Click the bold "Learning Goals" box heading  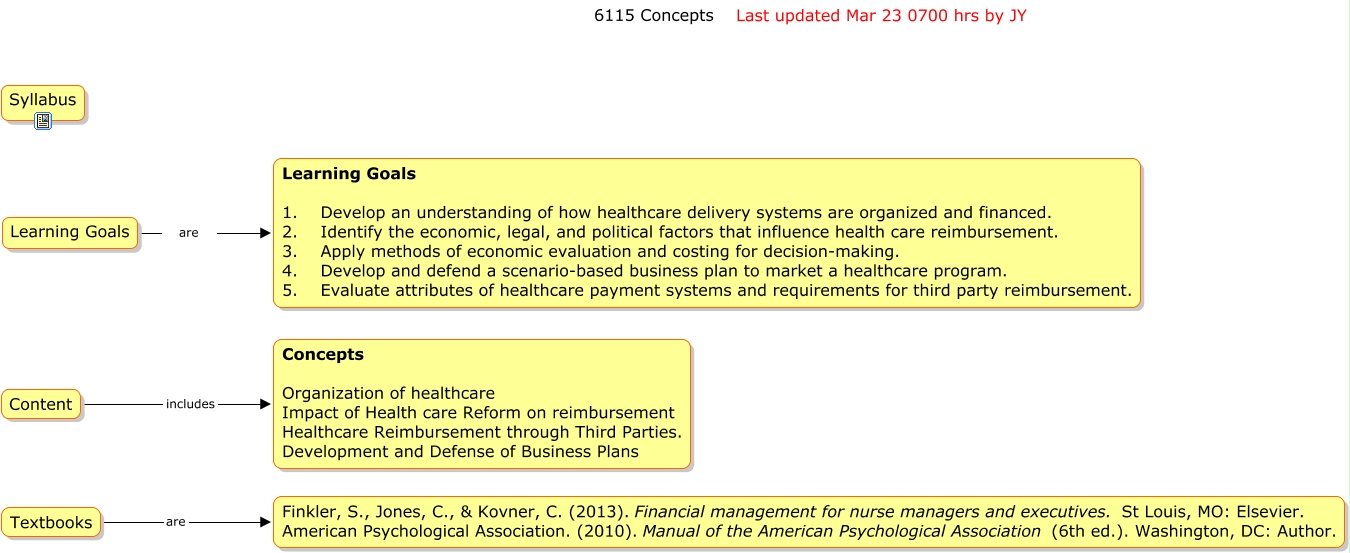click(x=348, y=174)
